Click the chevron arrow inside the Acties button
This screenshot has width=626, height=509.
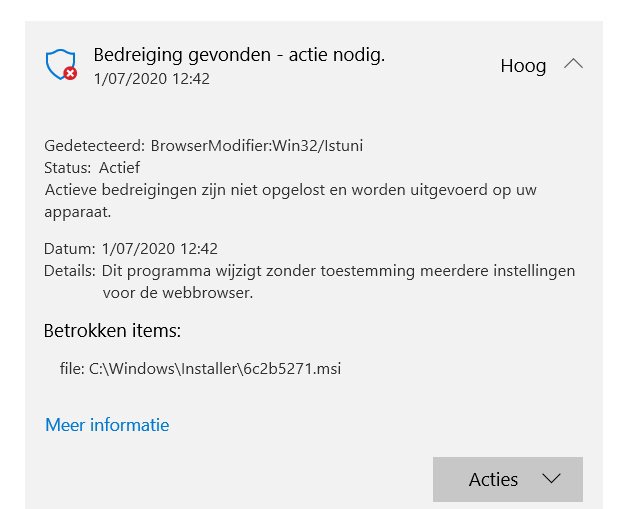pos(551,479)
